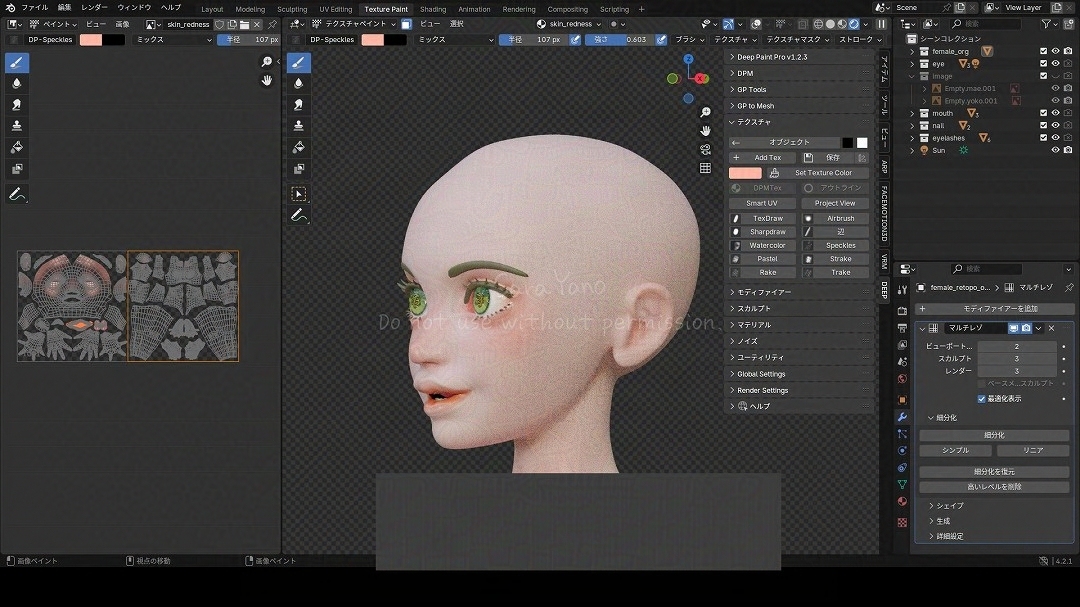Click the viewport zoom magnifier gizmo

(x=705, y=112)
